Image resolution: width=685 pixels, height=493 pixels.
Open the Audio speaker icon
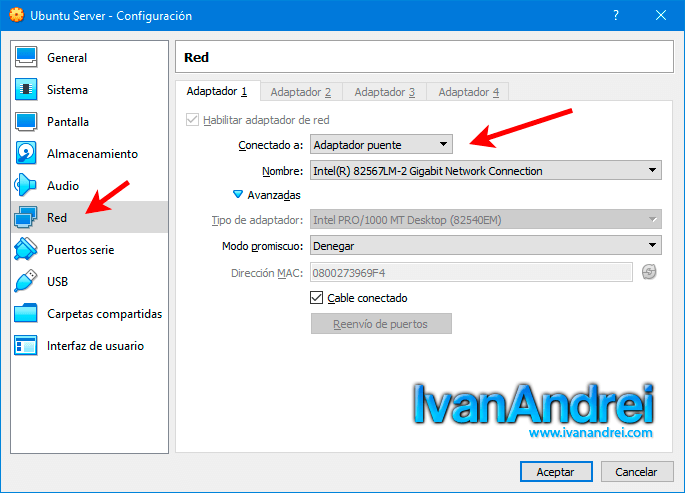point(25,185)
